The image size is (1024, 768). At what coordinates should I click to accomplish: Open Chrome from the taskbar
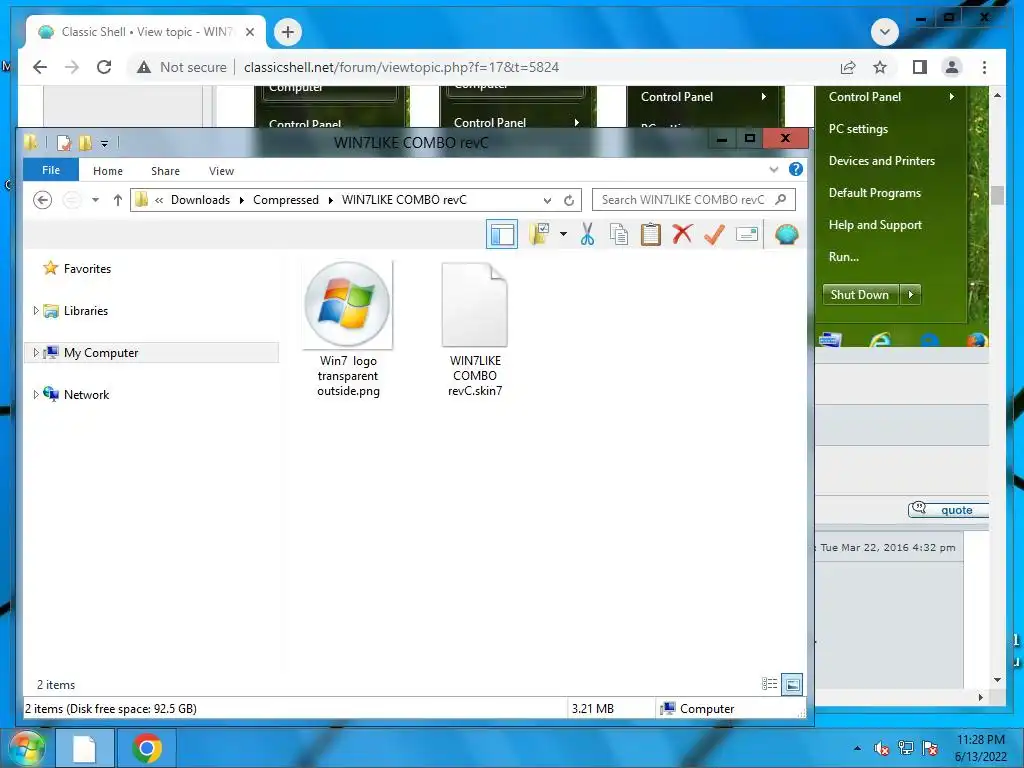pos(147,748)
